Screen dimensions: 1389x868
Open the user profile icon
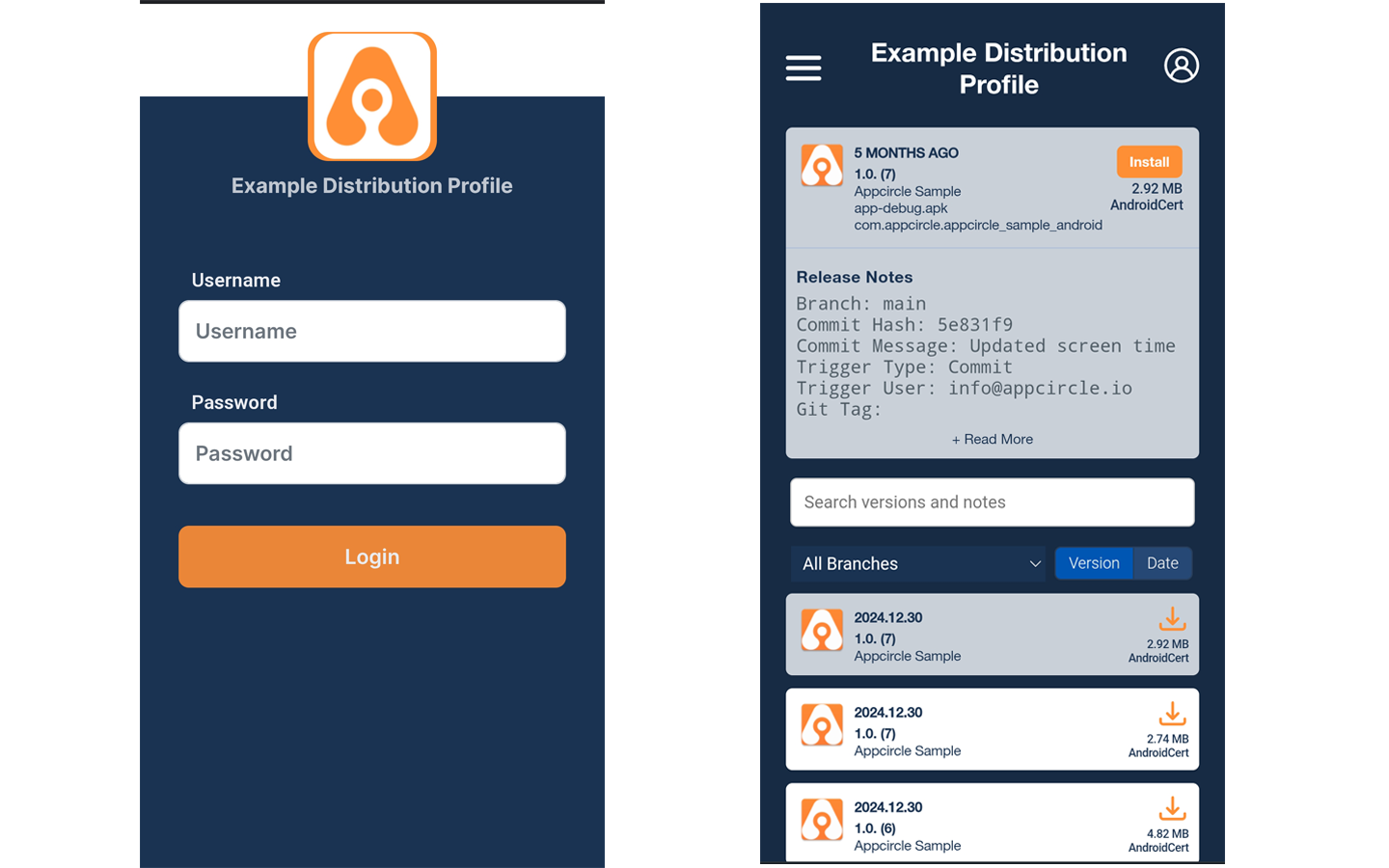tap(1181, 66)
